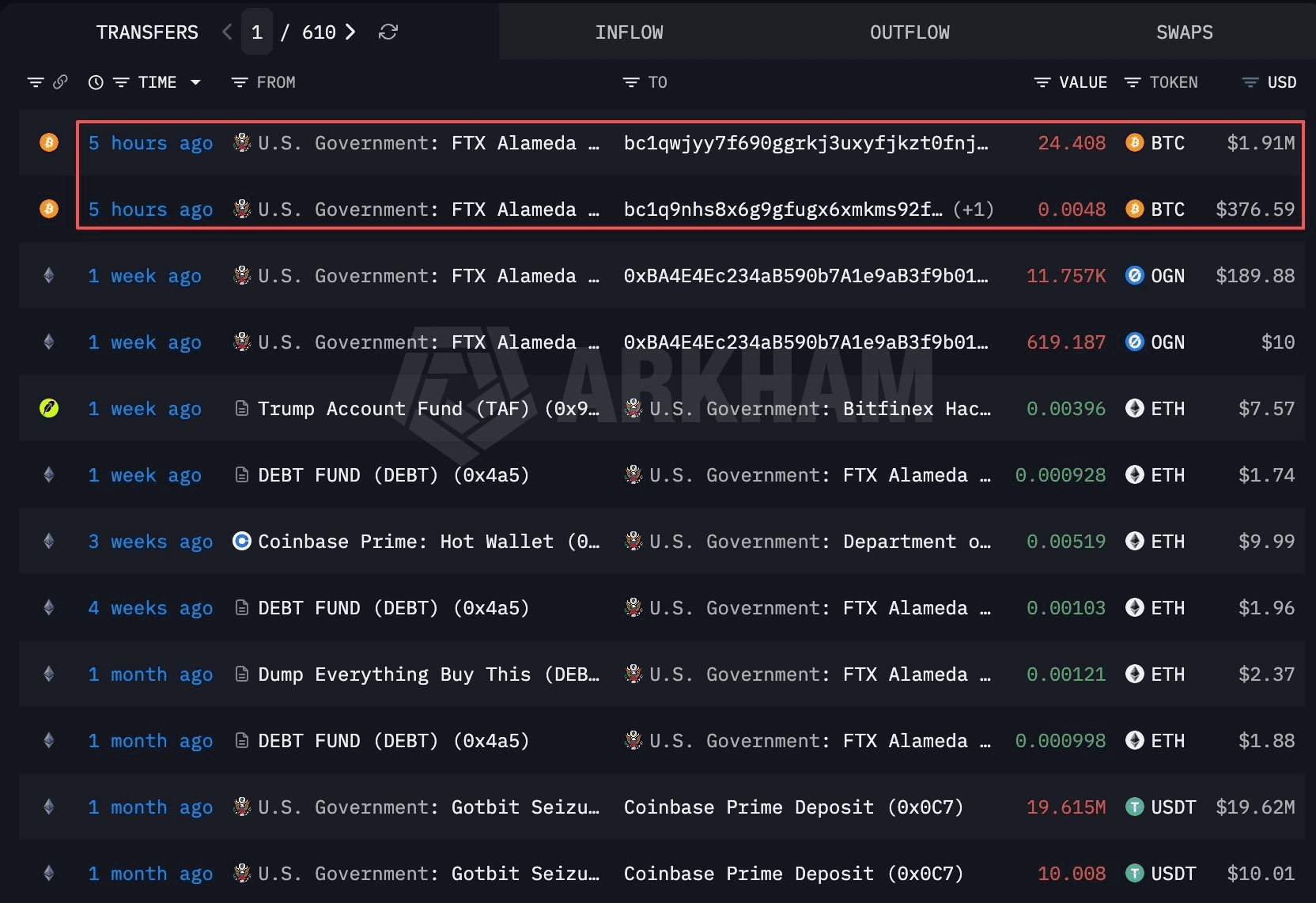
Task: Open U.S. Government: Bitfinex Hack recipient
Action: click(x=820, y=409)
